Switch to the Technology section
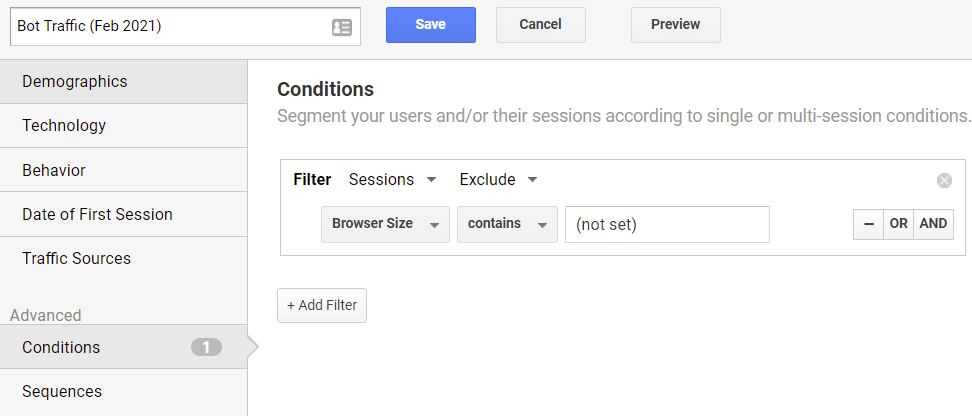Viewport: 972px width, 416px height. click(x=123, y=126)
